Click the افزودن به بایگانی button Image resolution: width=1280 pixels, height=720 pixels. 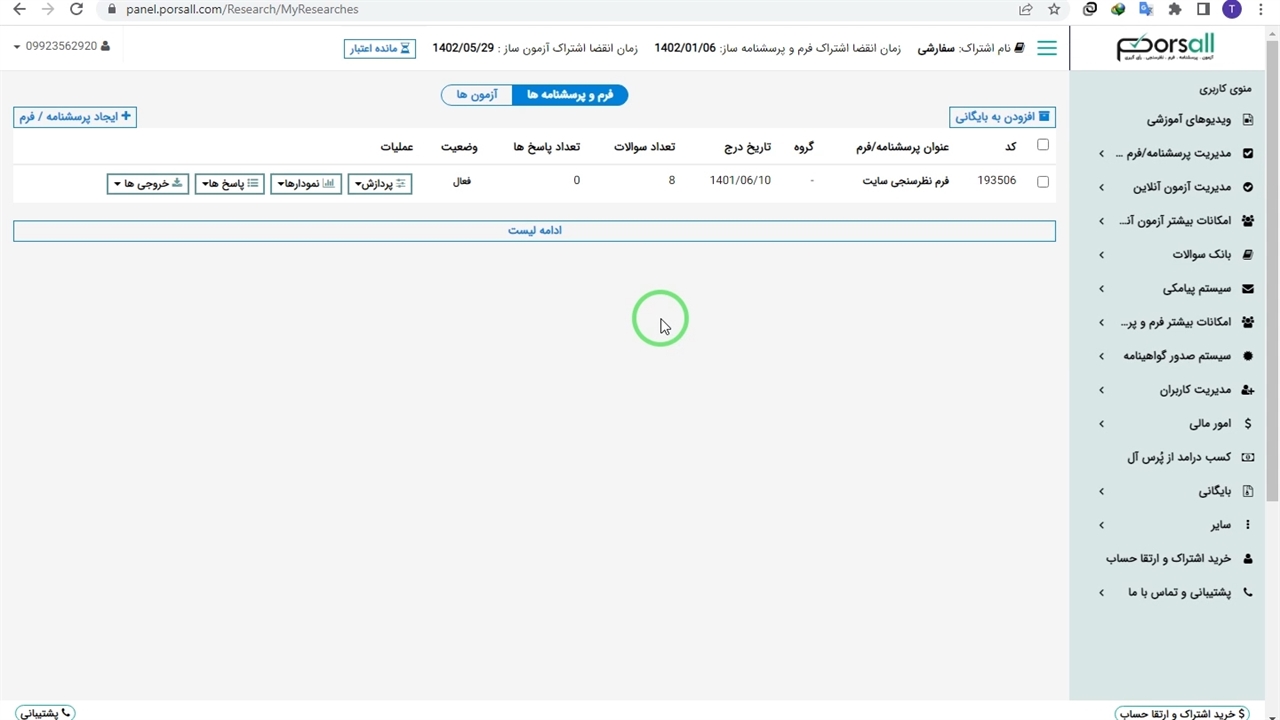pos(1002,117)
